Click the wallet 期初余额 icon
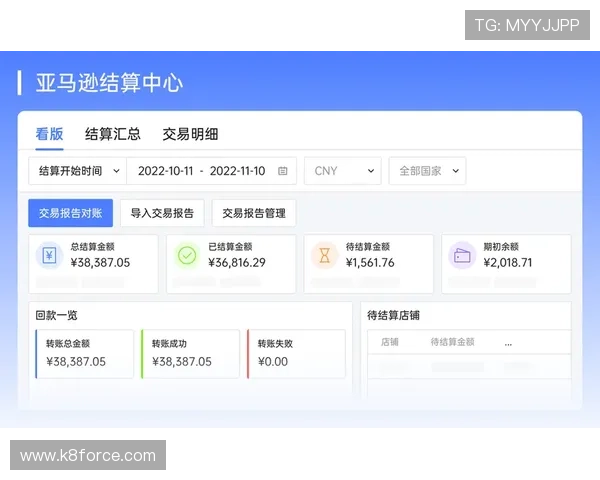600x480 pixels. pyautogui.click(x=462, y=255)
